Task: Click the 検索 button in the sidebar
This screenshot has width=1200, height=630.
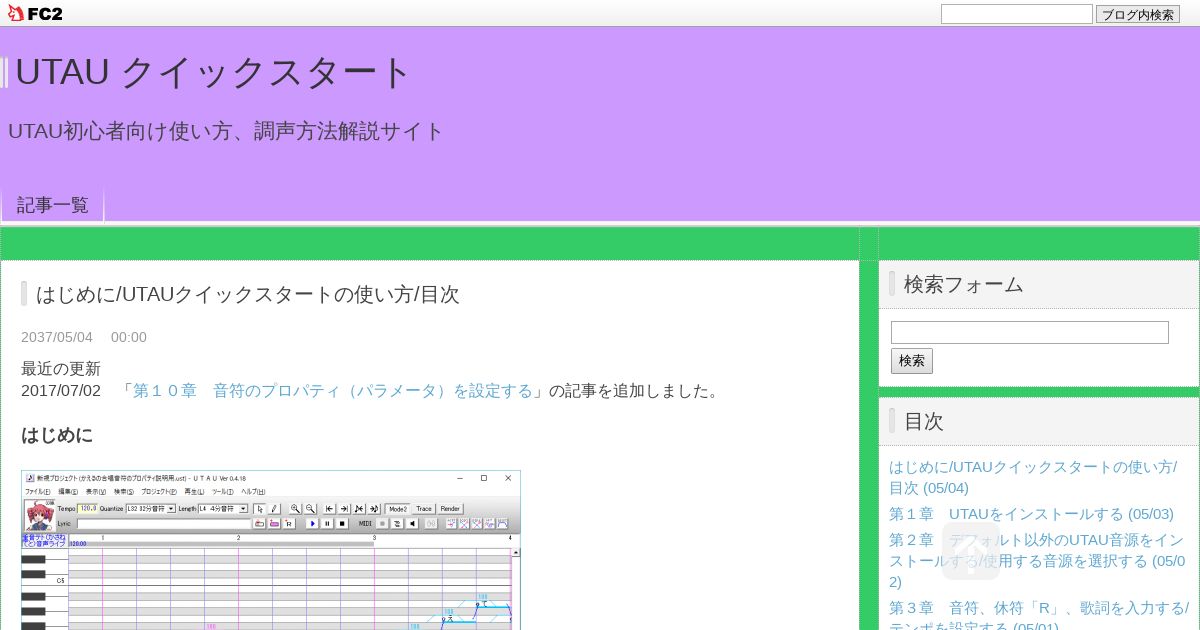Action: pyautogui.click(x=911, y=361)
